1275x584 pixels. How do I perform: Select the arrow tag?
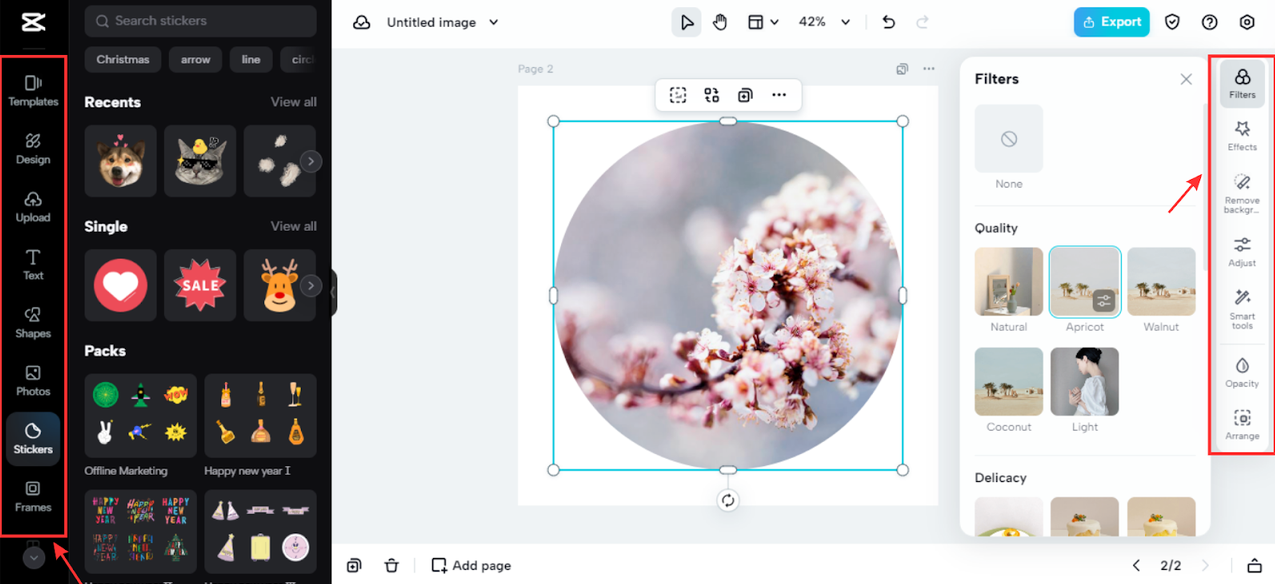tap(195, 59)
